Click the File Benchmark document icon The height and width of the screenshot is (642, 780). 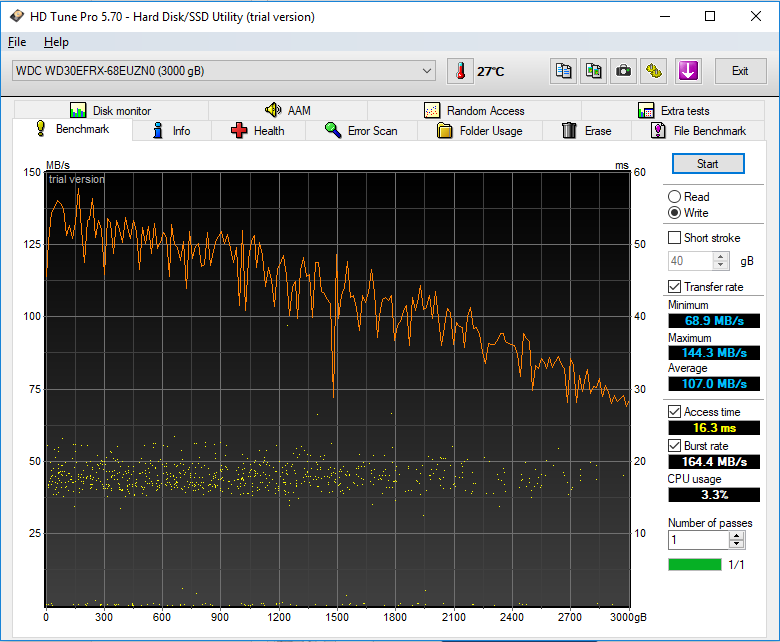[x=658, y=130]
